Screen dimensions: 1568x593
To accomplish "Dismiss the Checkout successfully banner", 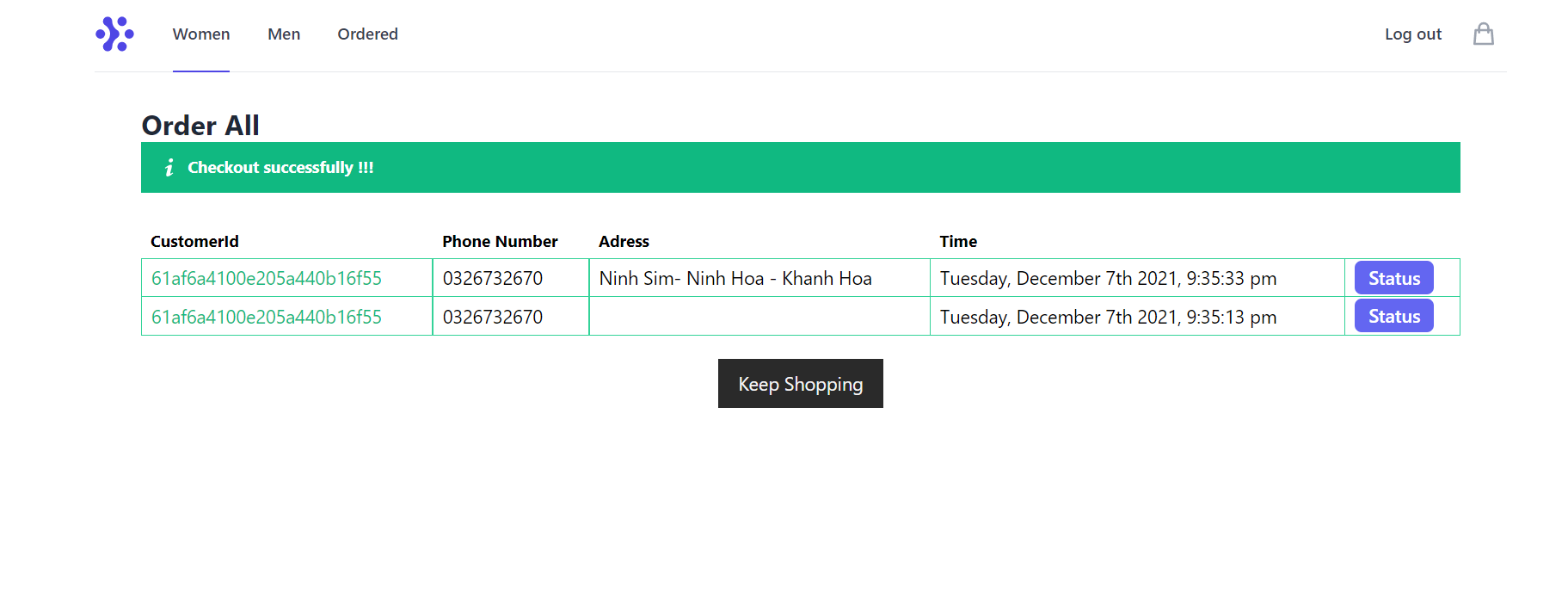I will [x=800, y=167].
